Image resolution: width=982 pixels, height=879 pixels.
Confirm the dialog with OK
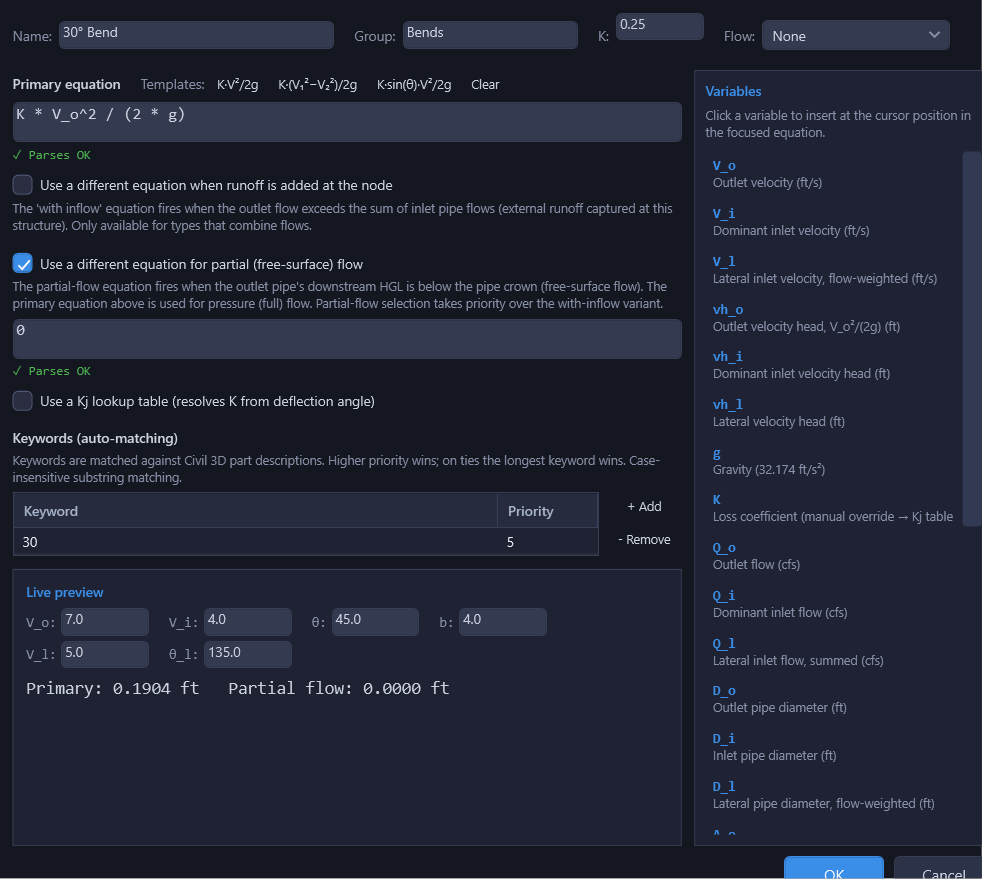pos(834,868)
